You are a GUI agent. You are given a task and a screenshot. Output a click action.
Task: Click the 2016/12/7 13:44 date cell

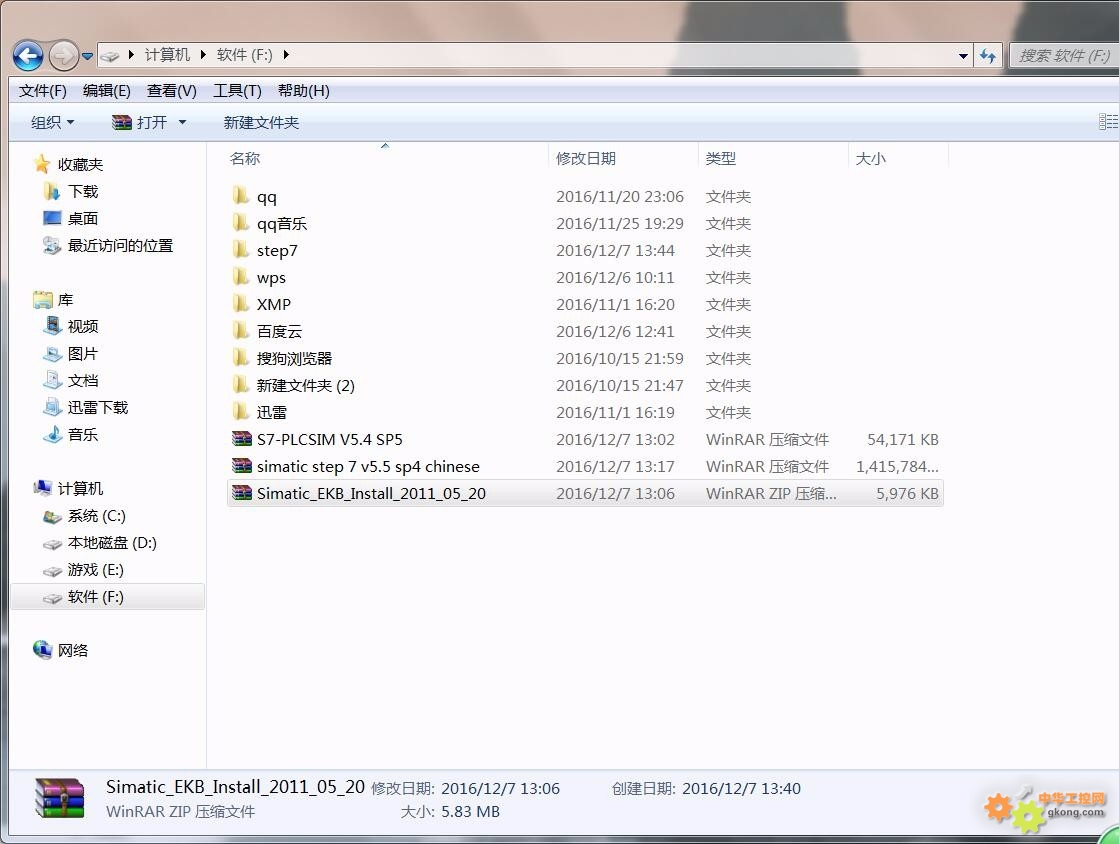(x=615, y=250)
